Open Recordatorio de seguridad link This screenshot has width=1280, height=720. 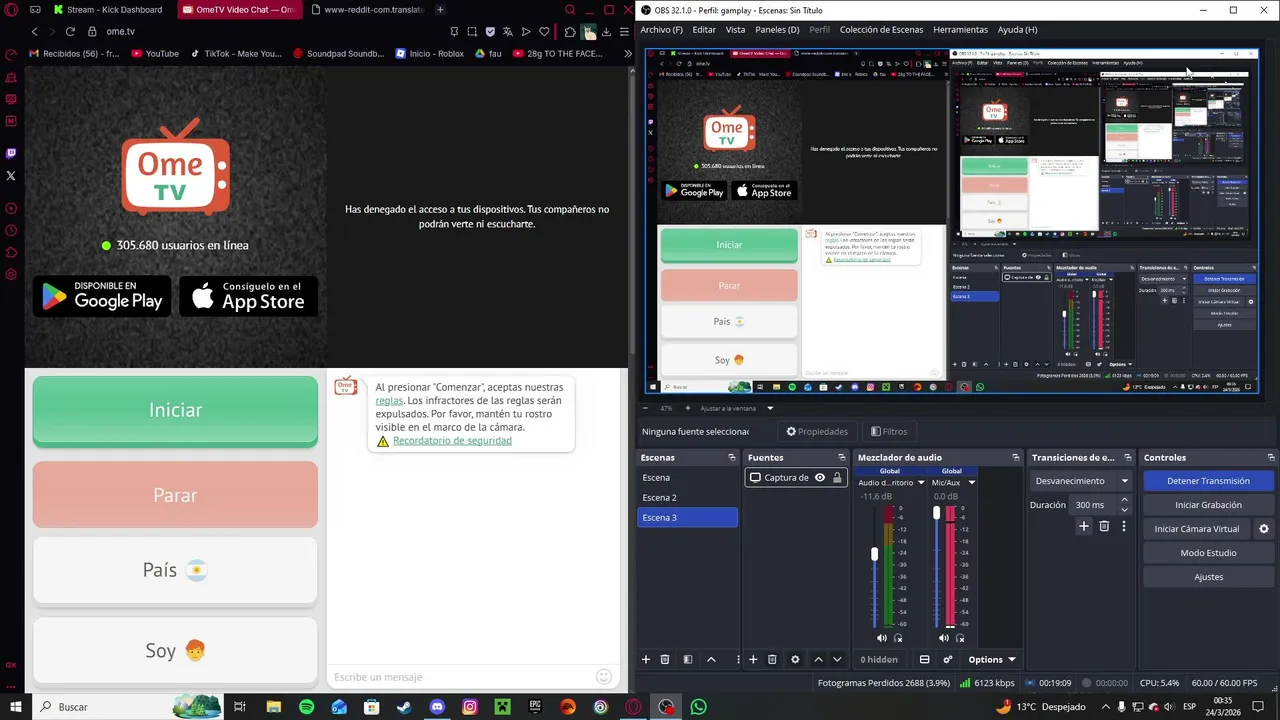pyautogui.click(x=452, y=441)
